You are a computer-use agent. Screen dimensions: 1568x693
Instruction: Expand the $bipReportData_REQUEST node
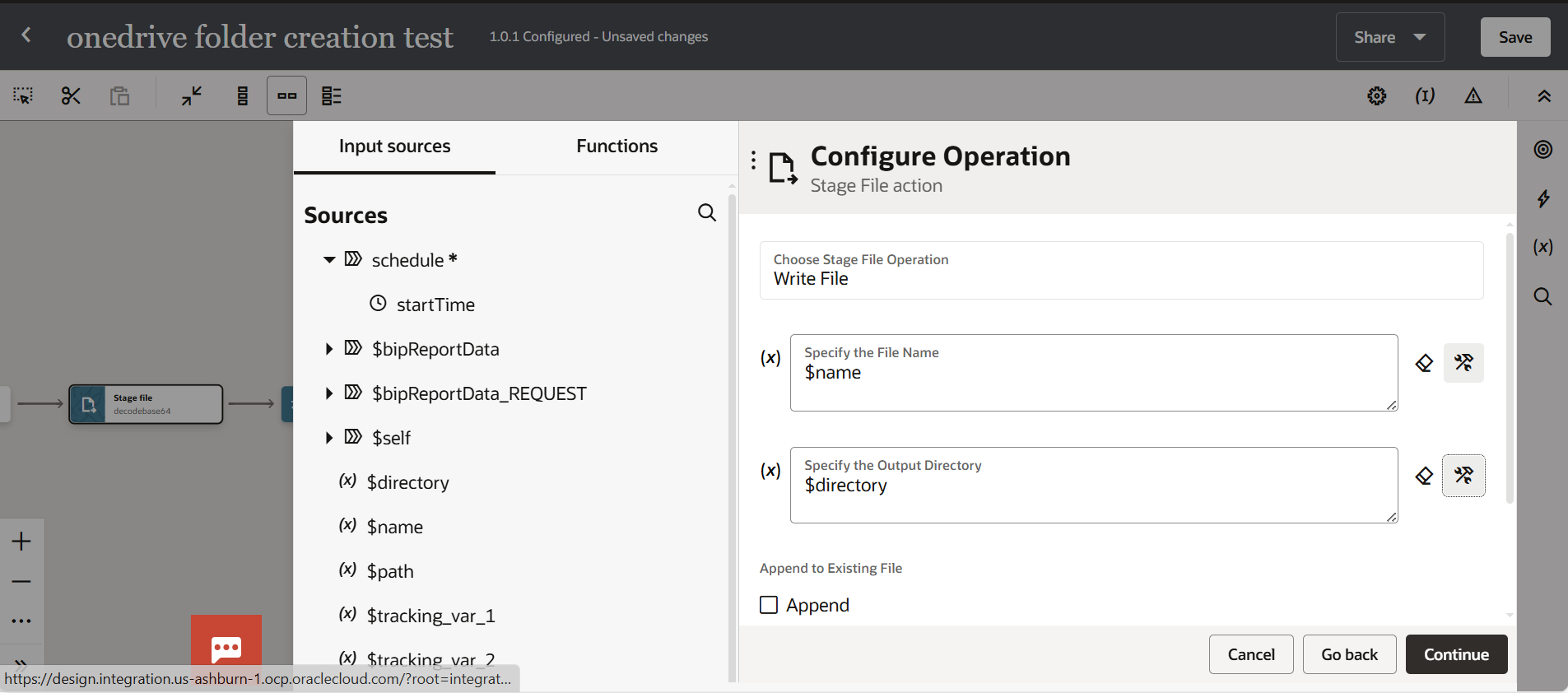pyautogui.click(x=329, y=393)
